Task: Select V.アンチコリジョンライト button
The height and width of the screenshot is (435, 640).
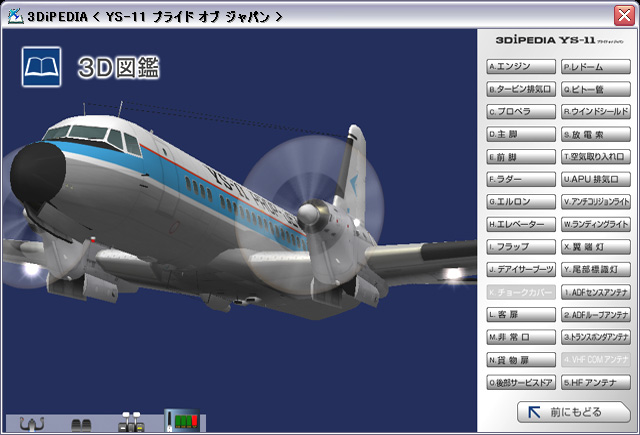Action: pyautogui.click(x=596, y=202)
